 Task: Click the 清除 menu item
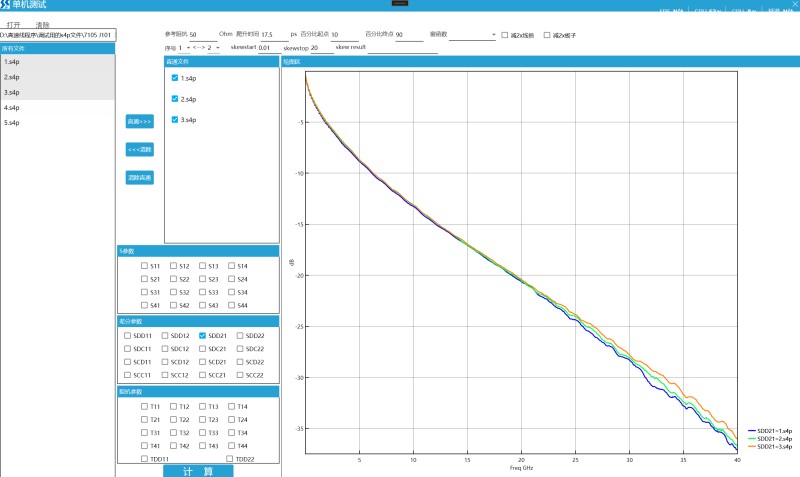42,24
